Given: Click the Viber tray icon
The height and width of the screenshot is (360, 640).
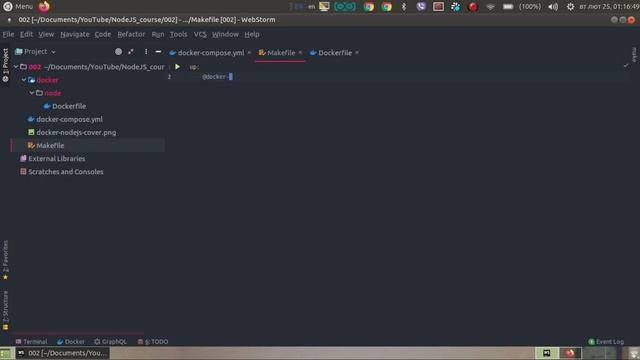Looking at the screenshot, I should point(421,7).
